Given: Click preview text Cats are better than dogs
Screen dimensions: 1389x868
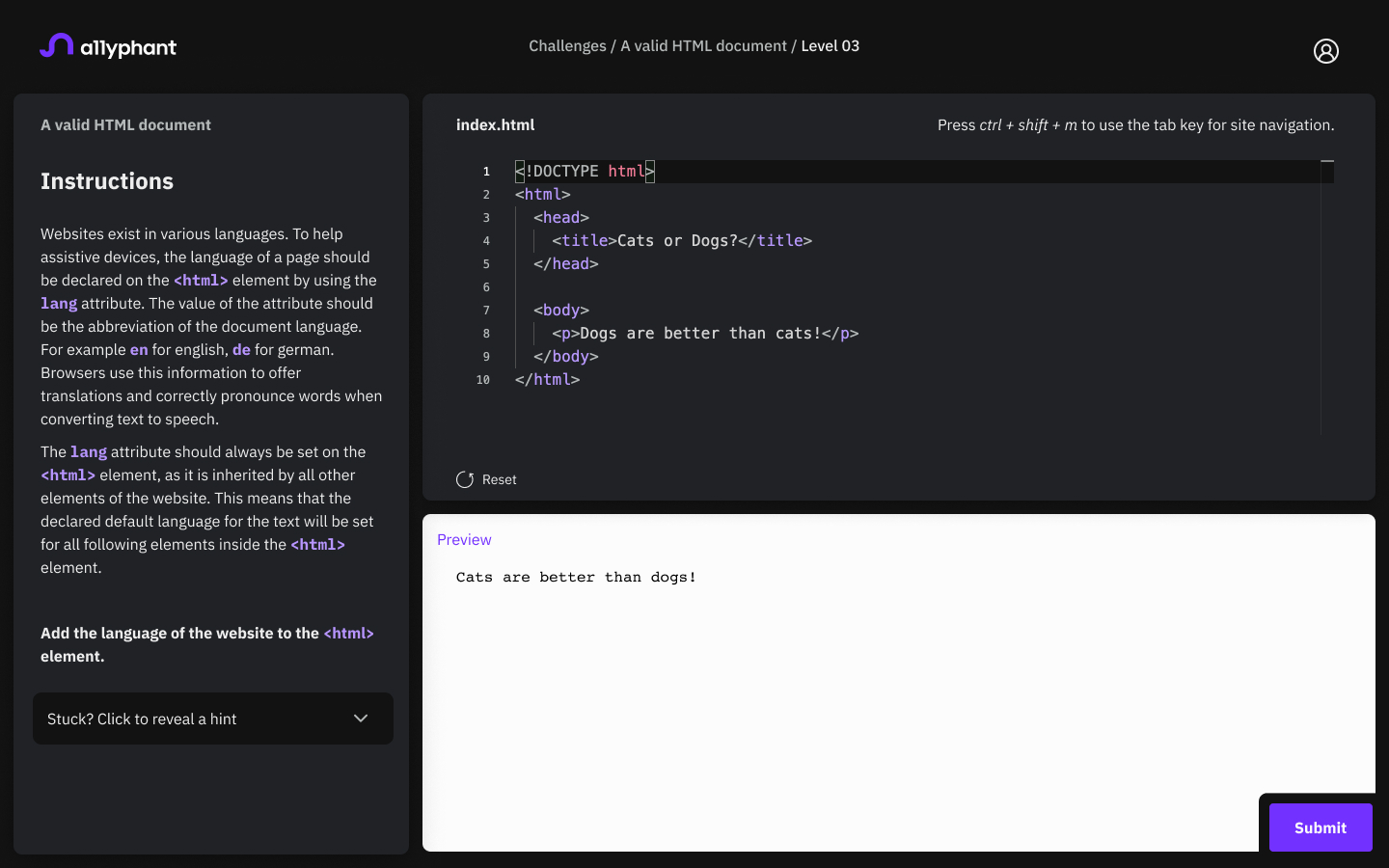Looking at the screenshot, I should coord(576,577).
